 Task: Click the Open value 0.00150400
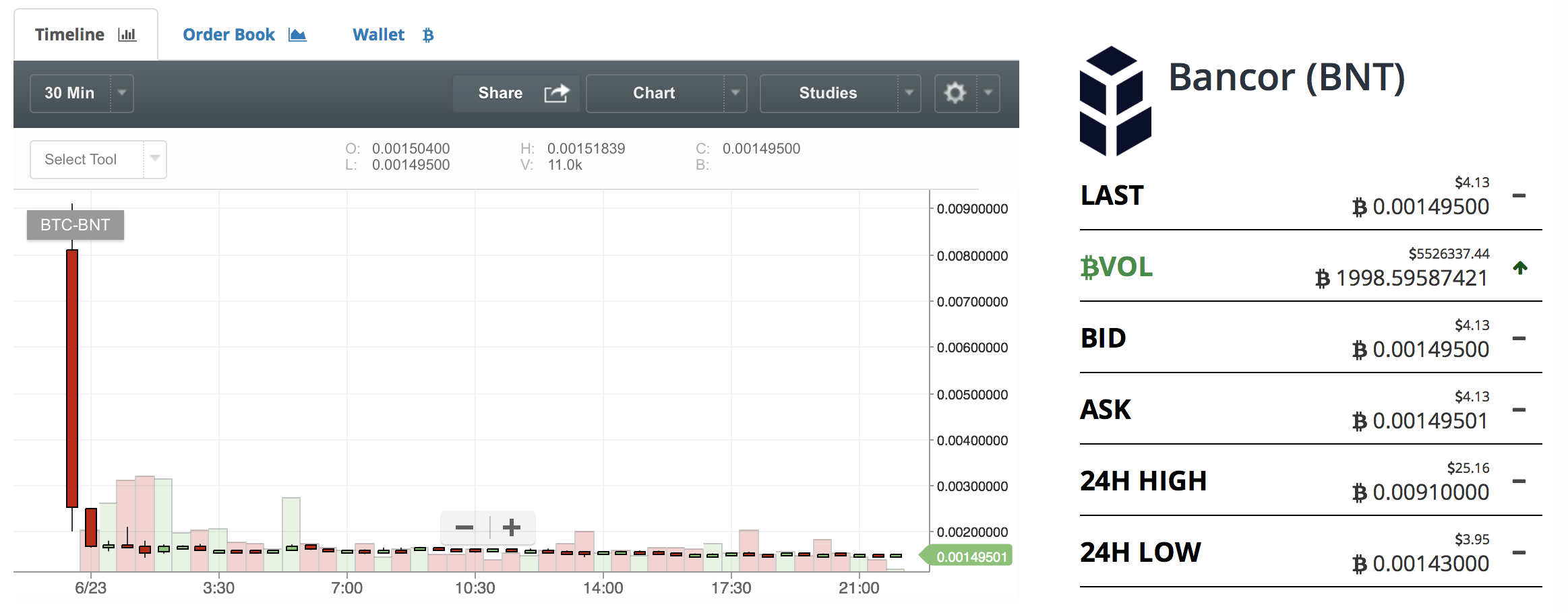tap(411, 149)
